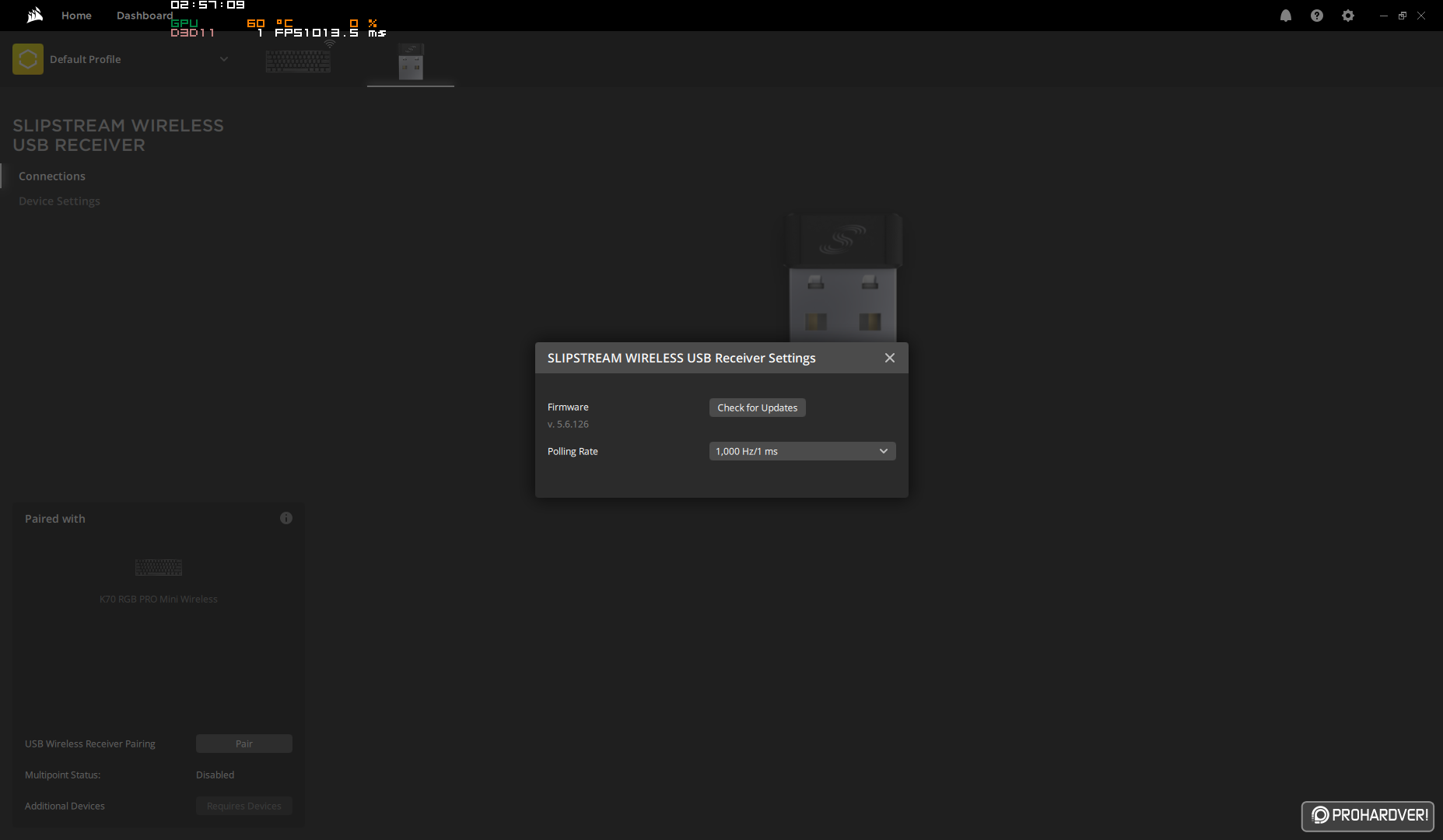Expand the Default Profile dropdown
Screen dimensions: 1443x840
pyautogui.click(x=224, y=59)
